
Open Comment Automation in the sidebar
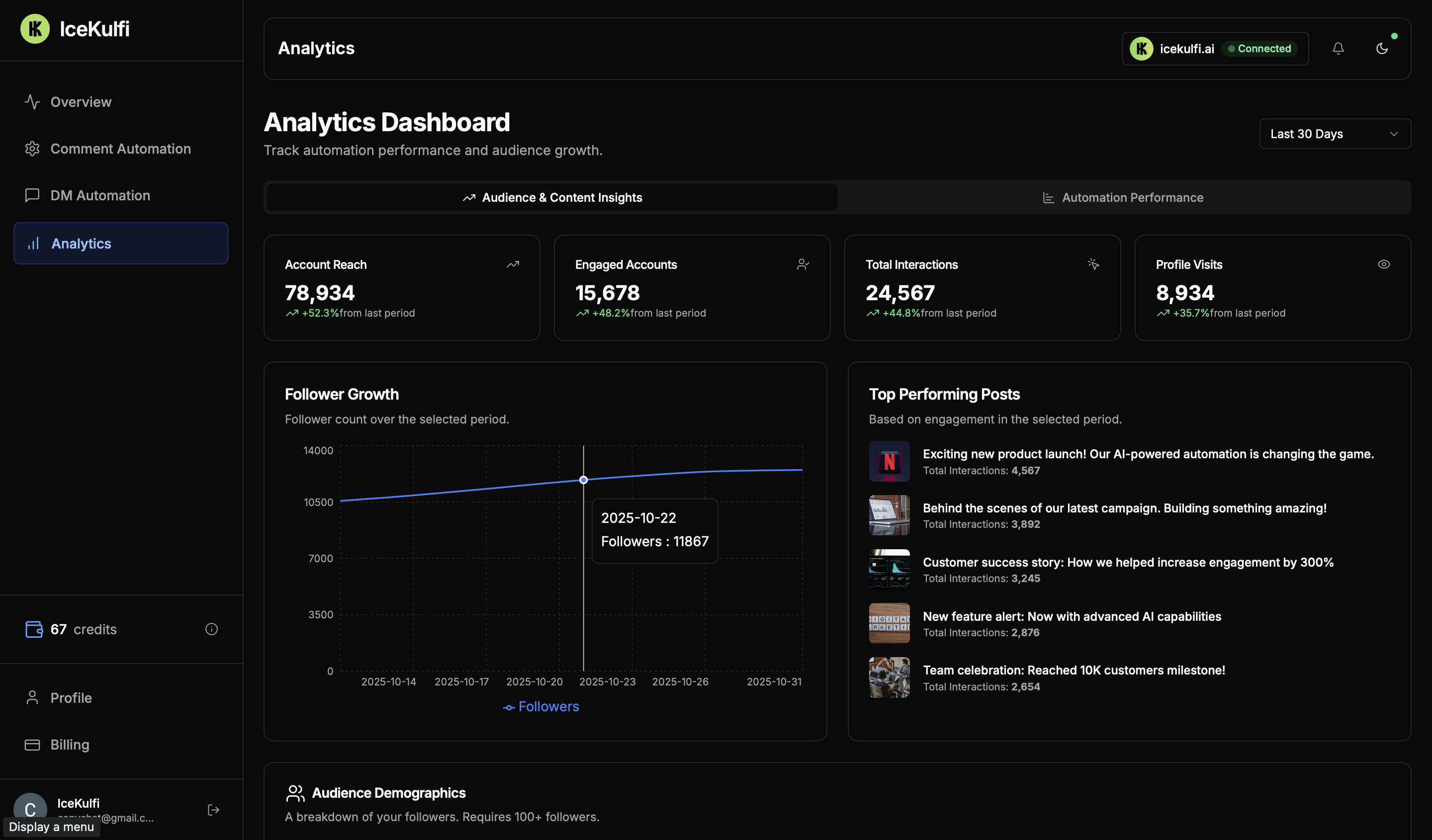(120, 148)
